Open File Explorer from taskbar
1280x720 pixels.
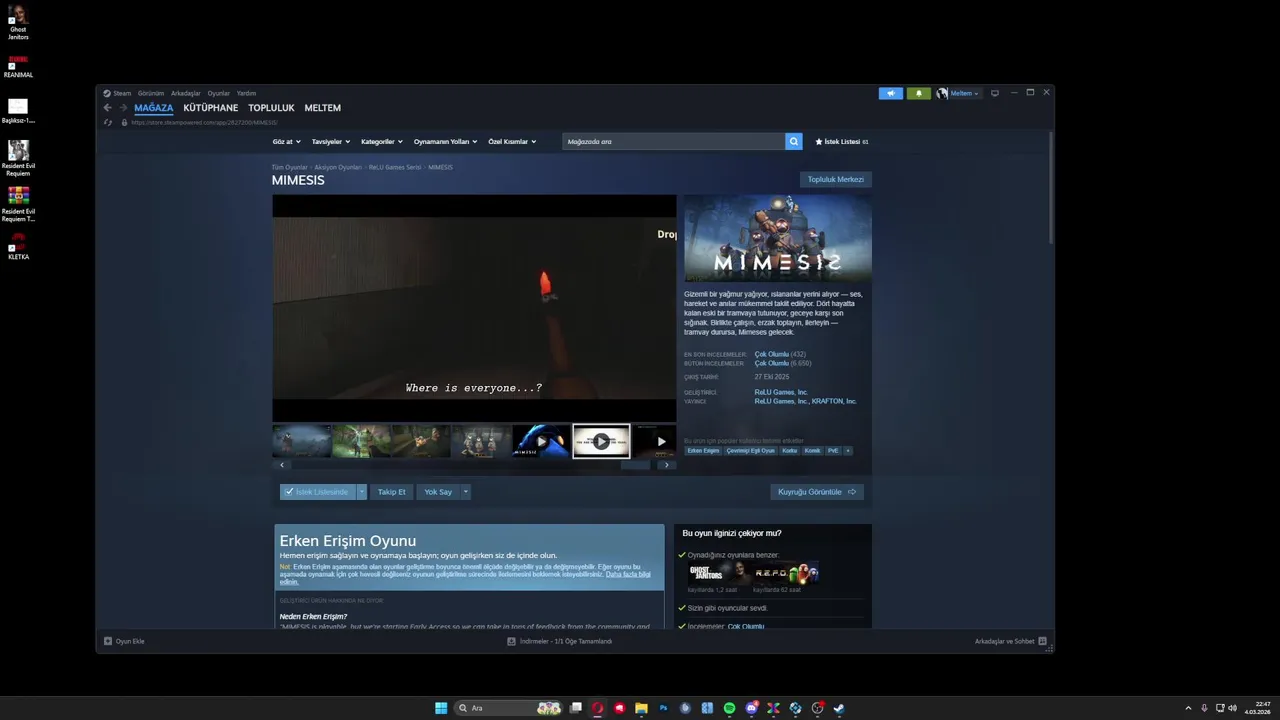pos(641,708)
